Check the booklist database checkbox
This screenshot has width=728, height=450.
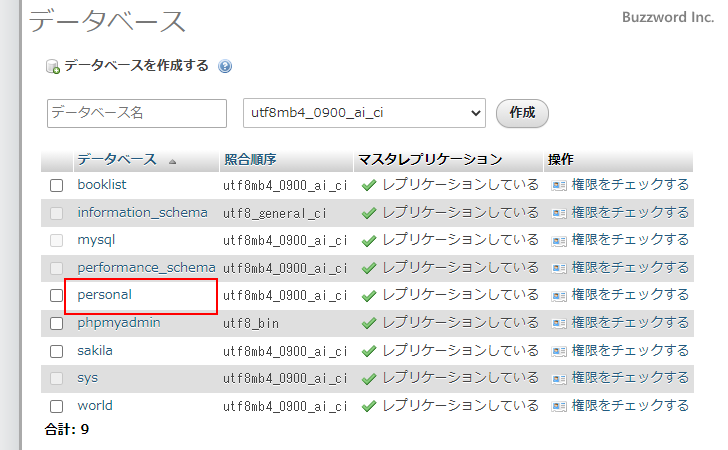[x=57, y=186]
